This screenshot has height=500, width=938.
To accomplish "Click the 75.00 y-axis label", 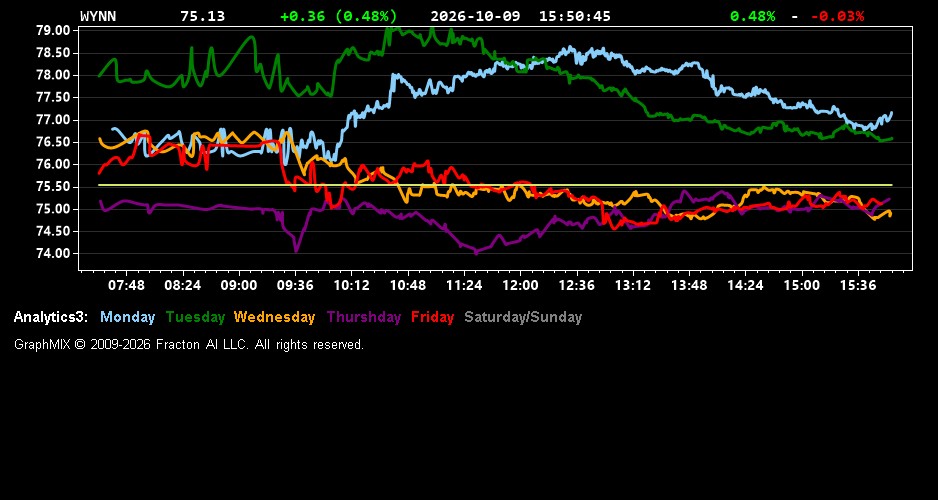I will click(54, 209).
